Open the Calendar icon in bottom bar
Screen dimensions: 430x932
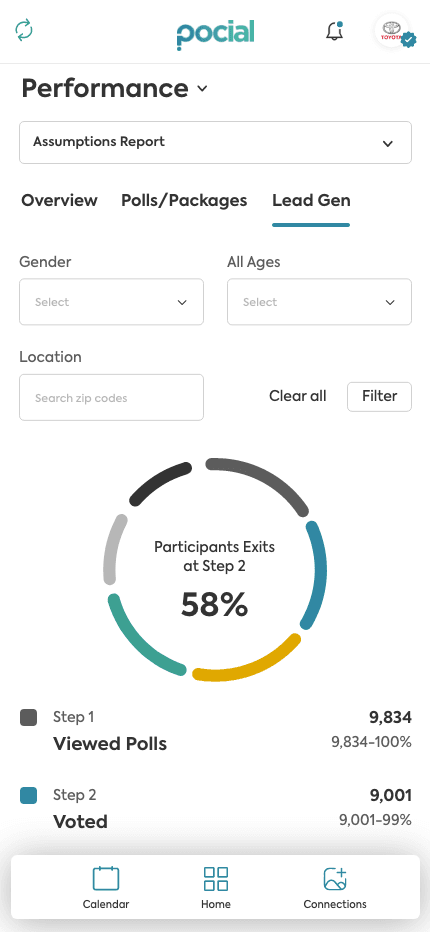[x=106, y=878]
